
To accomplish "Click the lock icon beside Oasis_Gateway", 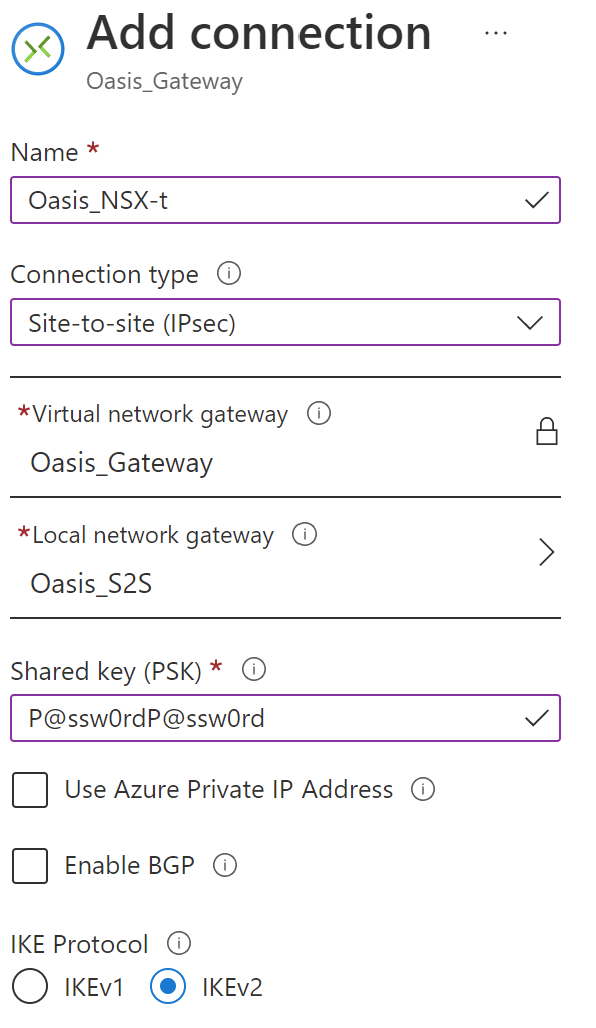I will [547, 431].
